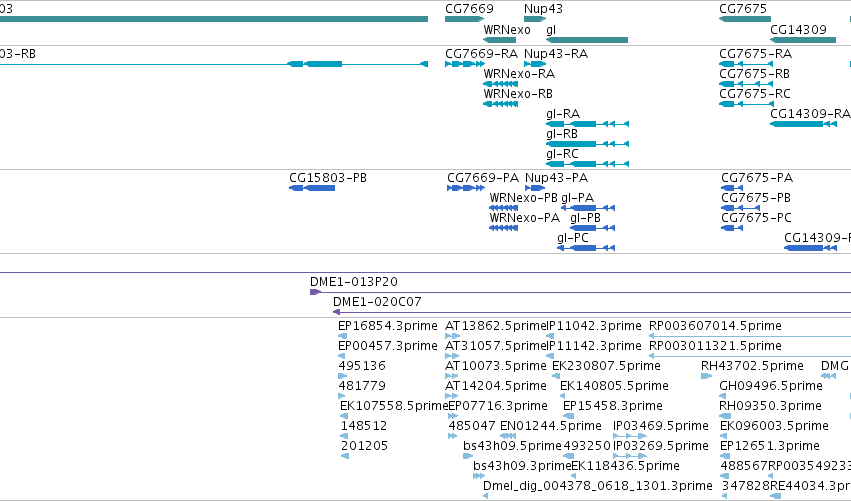The width and height of the screenshot is (851, 501).
Task: Select the 148512 feature label
Action: pos(364,427)
